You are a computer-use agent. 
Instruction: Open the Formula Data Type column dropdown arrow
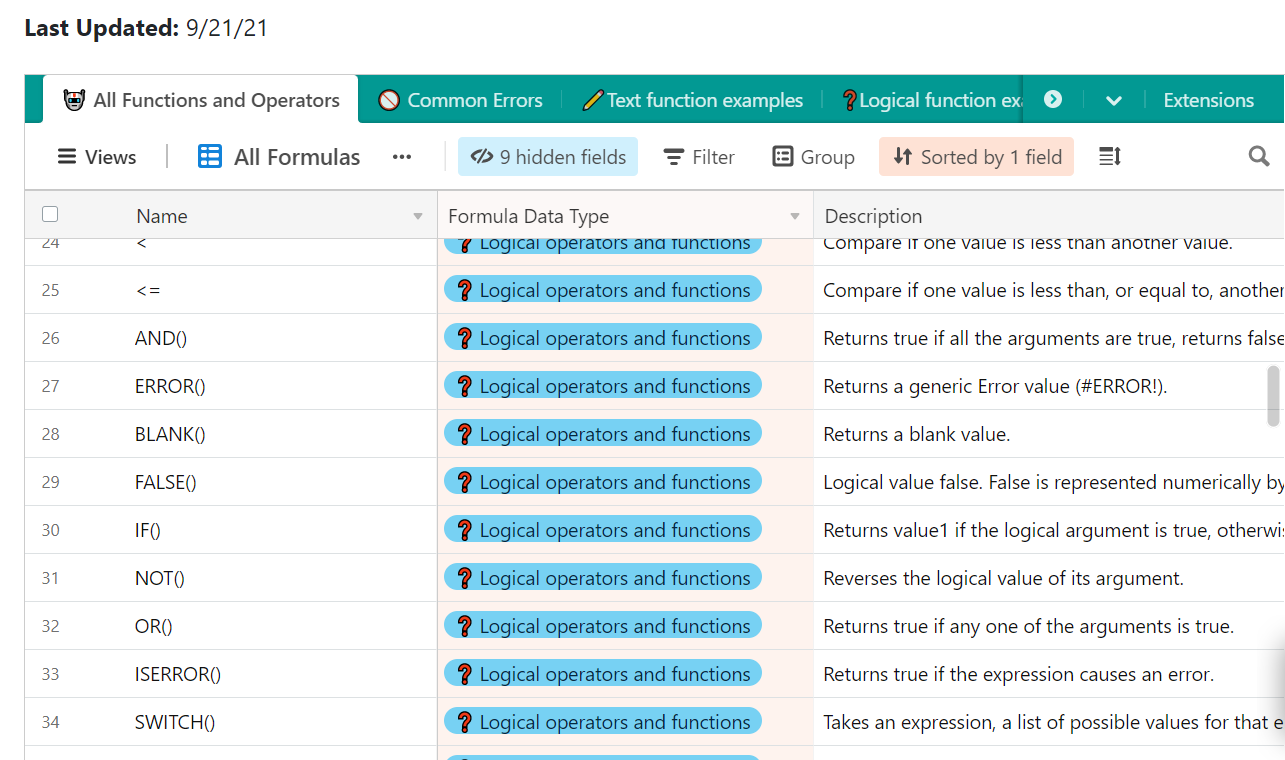point(795,216)
